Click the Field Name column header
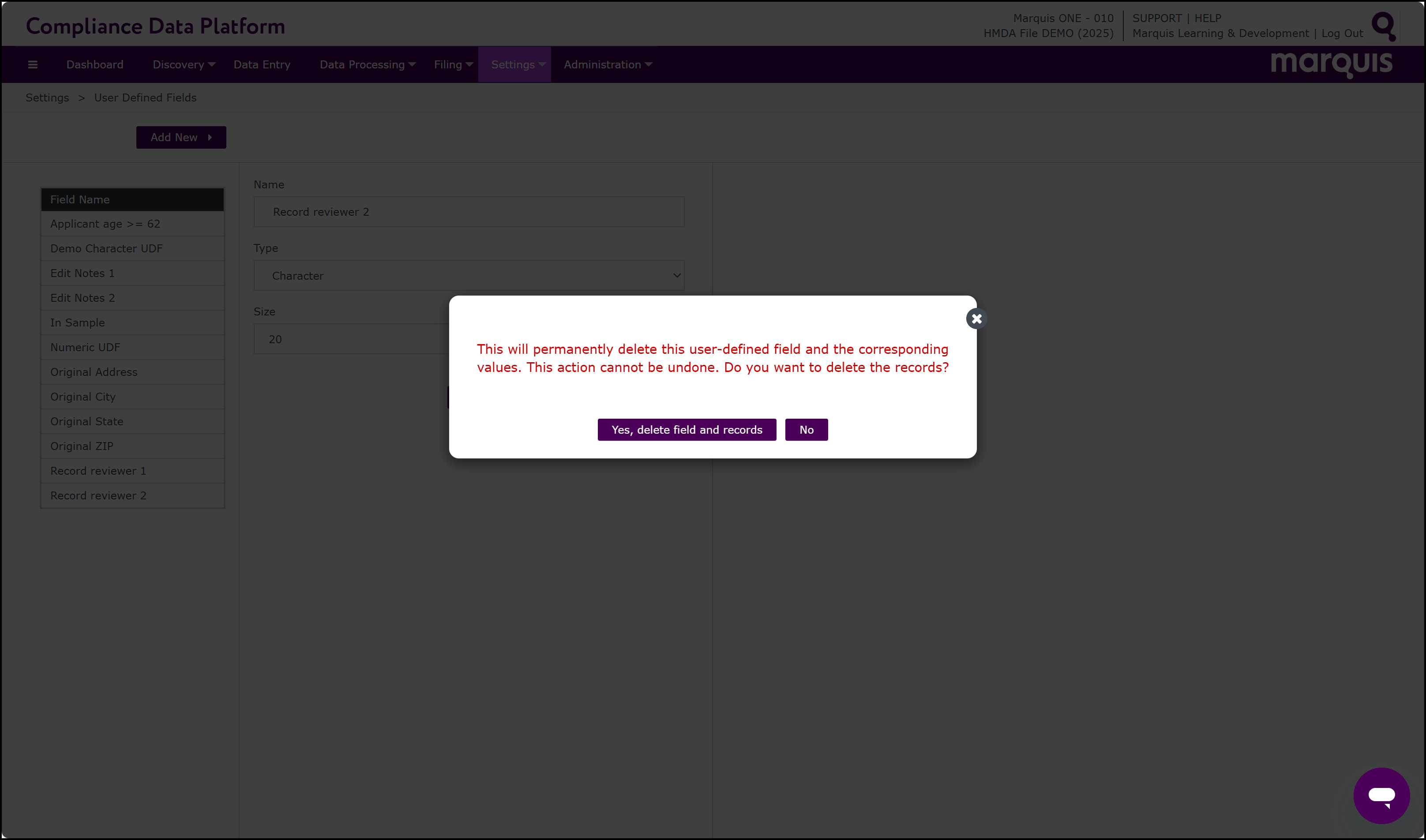1426x840 pixels. pos(132,199)
